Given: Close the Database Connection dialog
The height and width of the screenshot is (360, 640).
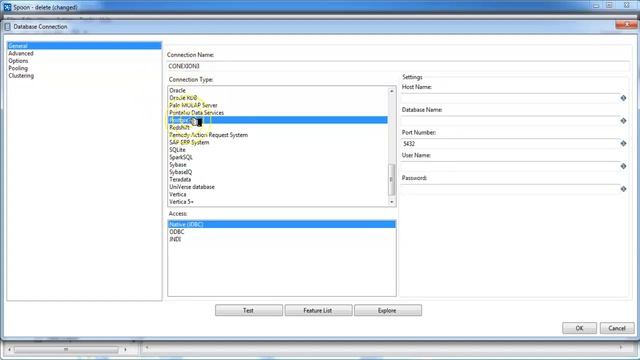Looking at the screenshot, I should click(x=626, y=25).
